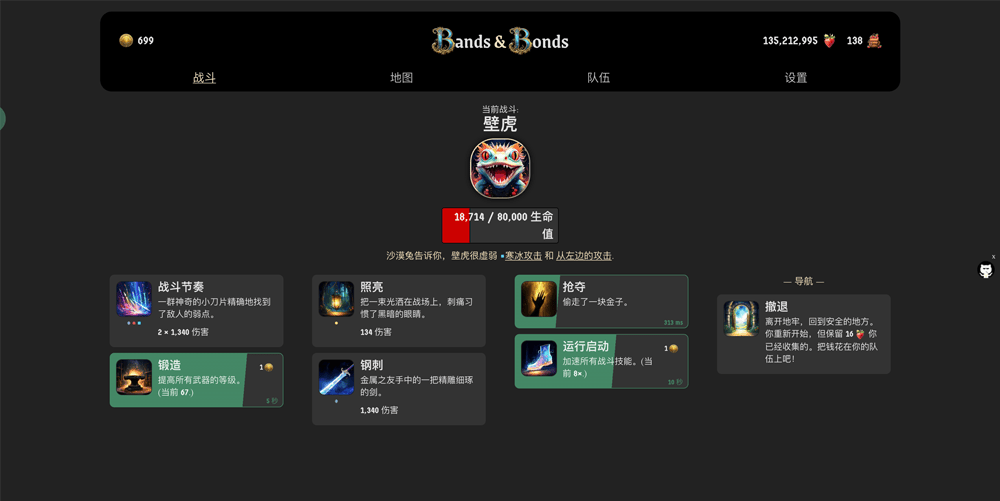Click the 战斗节奏 skill icon
This screenshot has height=501, width=1000.
click(x=134, y=299)
